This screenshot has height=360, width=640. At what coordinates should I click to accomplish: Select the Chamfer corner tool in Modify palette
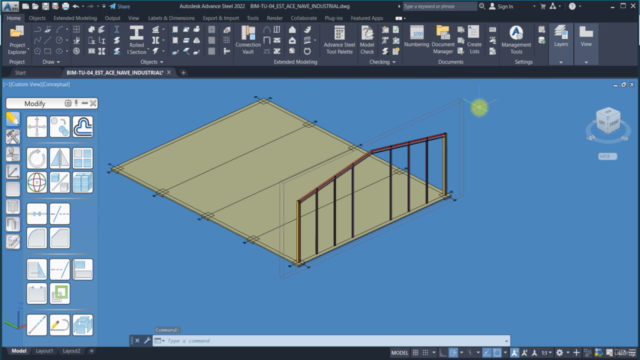(x=60, y=238)
